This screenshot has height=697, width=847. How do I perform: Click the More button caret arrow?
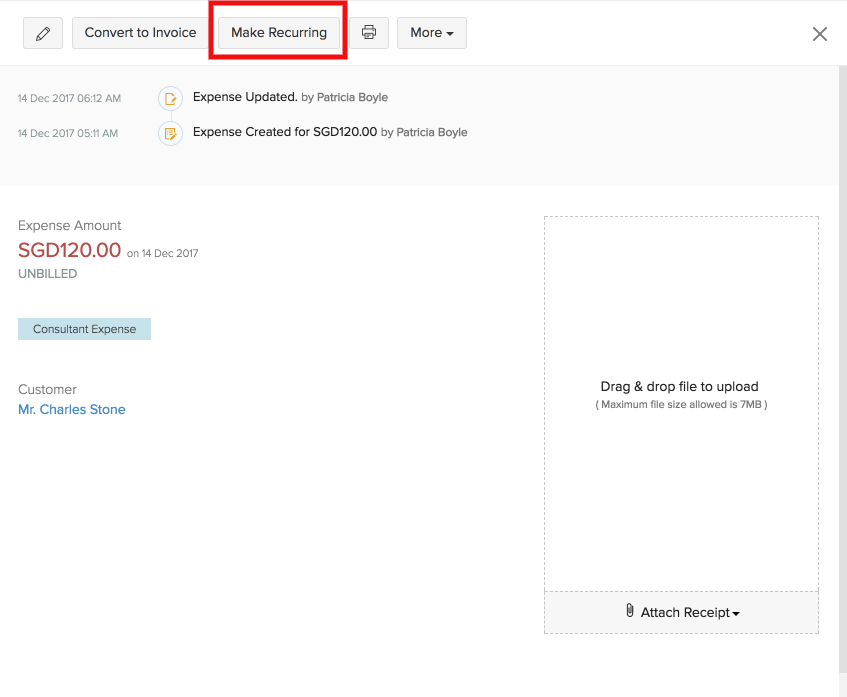450,34
